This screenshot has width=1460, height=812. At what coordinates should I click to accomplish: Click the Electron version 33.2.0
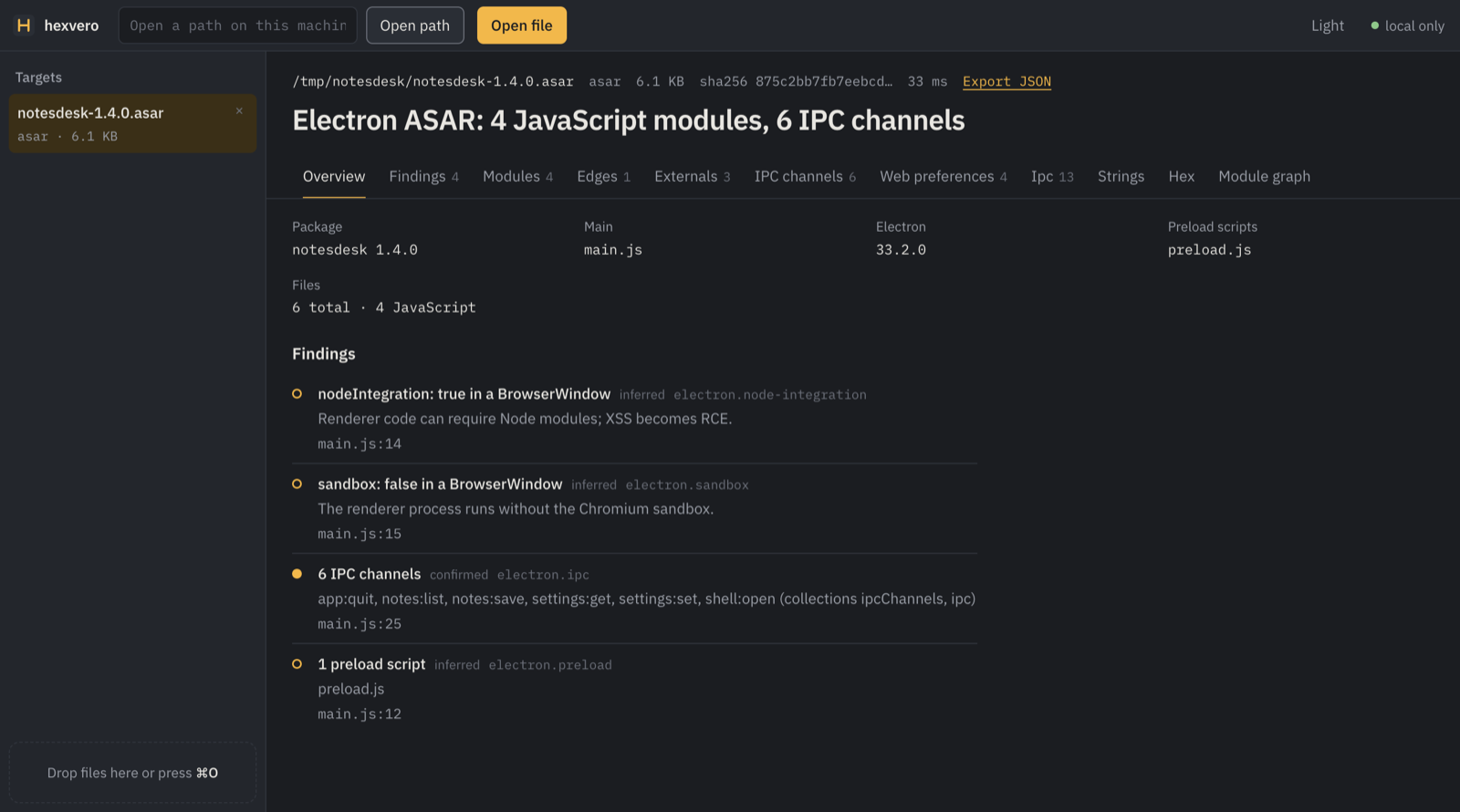click(901, 250)
